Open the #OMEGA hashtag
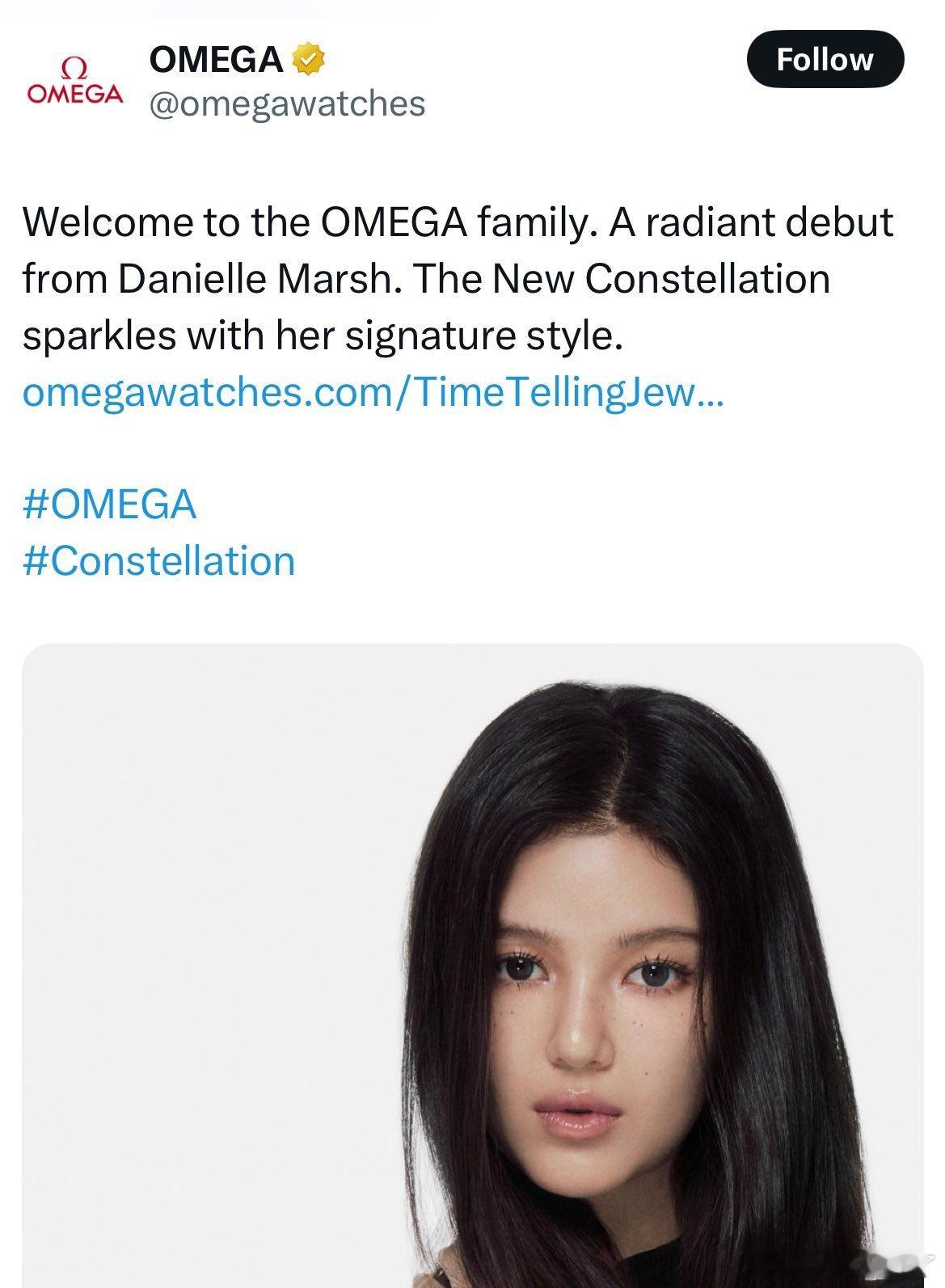Image resolution: width=945 pixels, height=1288 pixels. 110,504
